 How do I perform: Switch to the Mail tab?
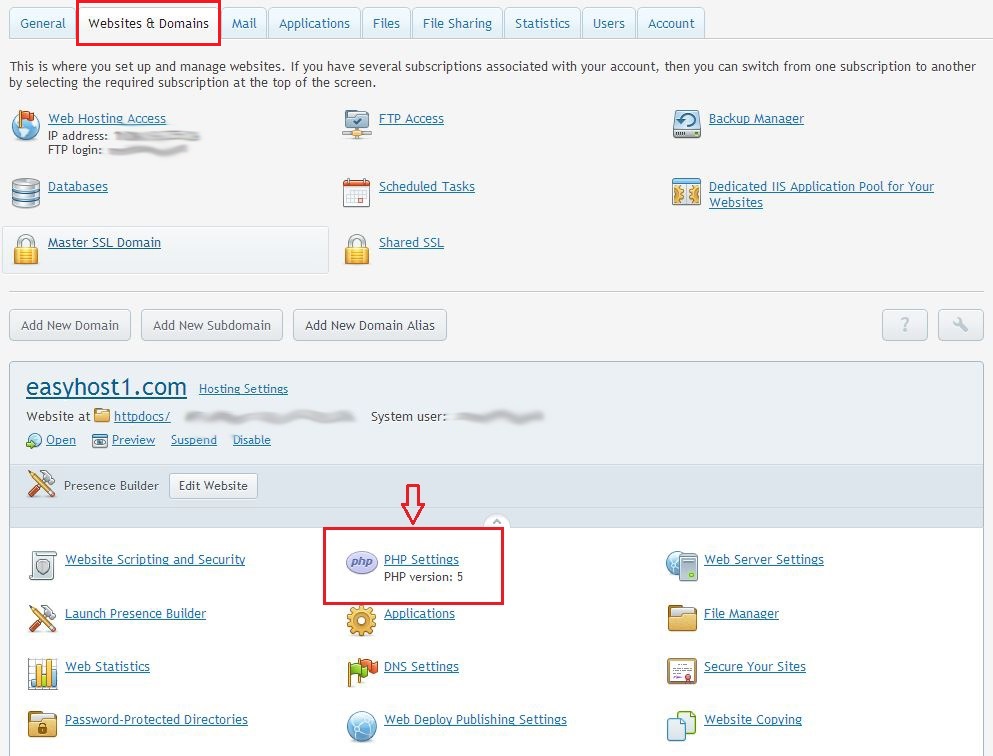point(244,23)
